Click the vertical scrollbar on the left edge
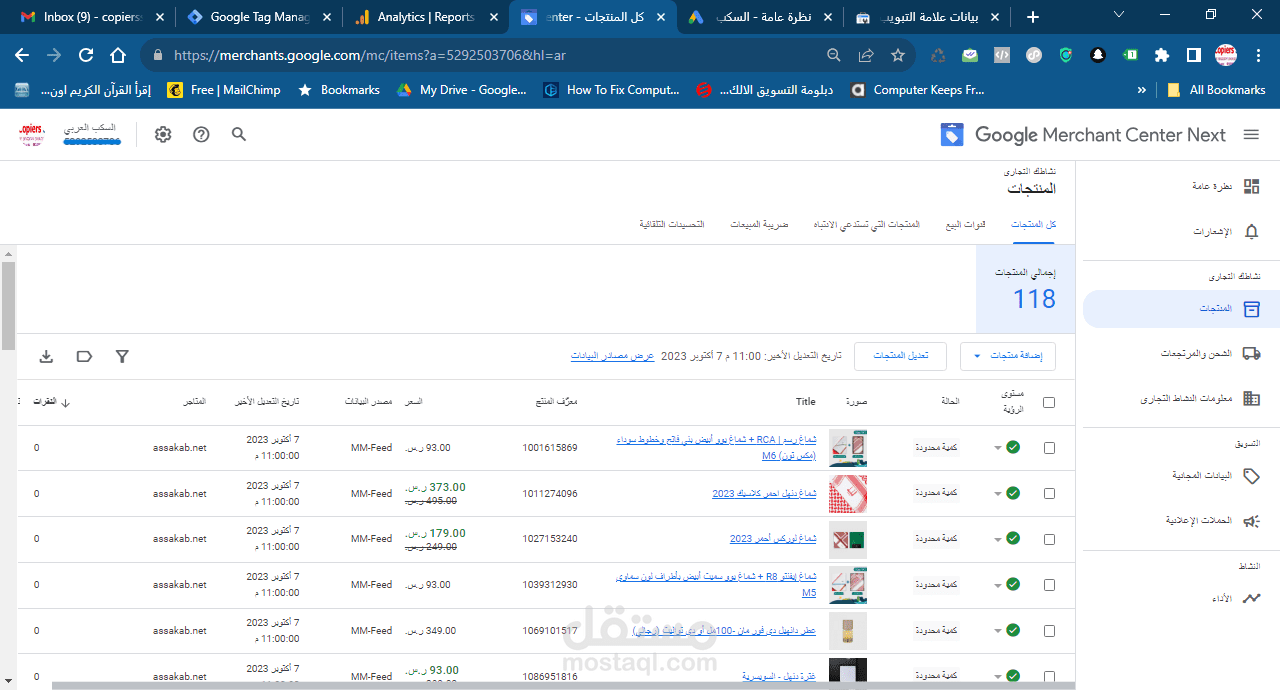Image resolution: width=1280 pixels, height=690 pixels. click(8, 306)
